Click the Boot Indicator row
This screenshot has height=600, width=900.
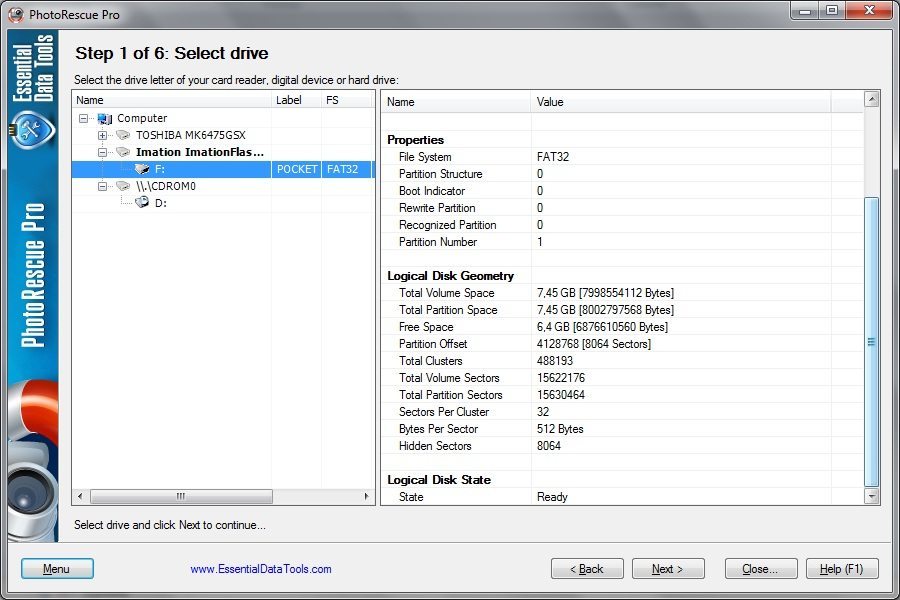coord(622,191)
